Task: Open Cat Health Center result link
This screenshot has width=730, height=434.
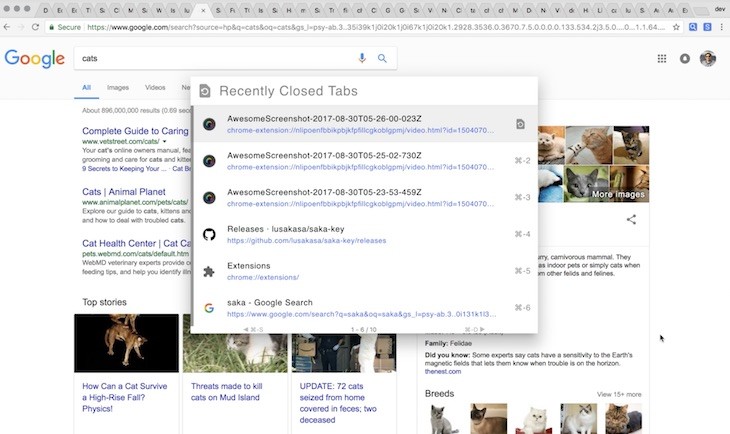Action: coord(136,244)
